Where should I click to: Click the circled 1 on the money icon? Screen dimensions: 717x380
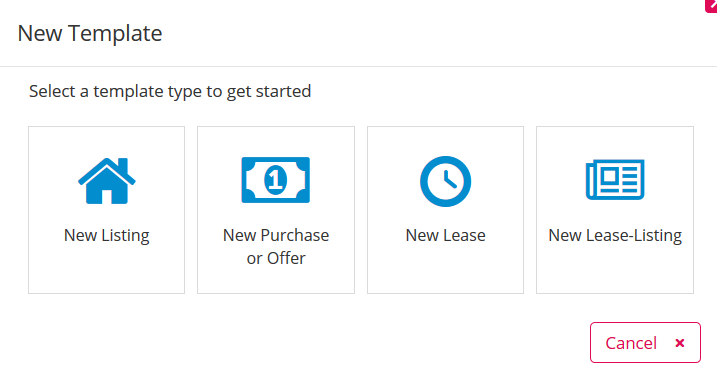coord(275,180)
